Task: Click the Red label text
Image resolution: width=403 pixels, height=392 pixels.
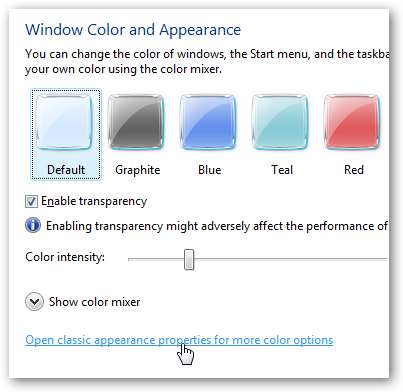Action: tap(354, 170)
